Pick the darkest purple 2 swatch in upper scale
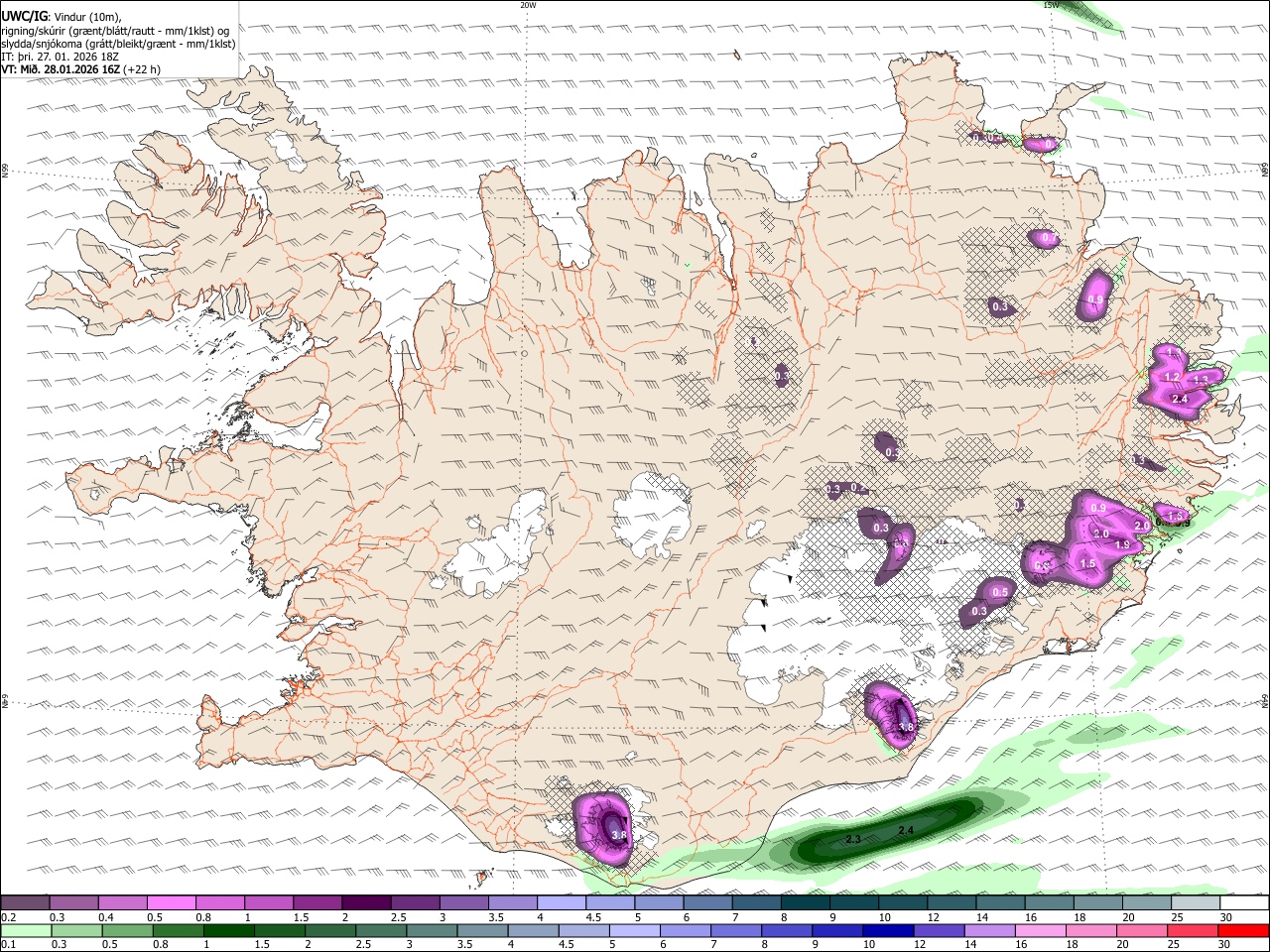Image resolution: width=1270 pixels, height=952 pixels. pyautogui.click(x=366, y=903)
